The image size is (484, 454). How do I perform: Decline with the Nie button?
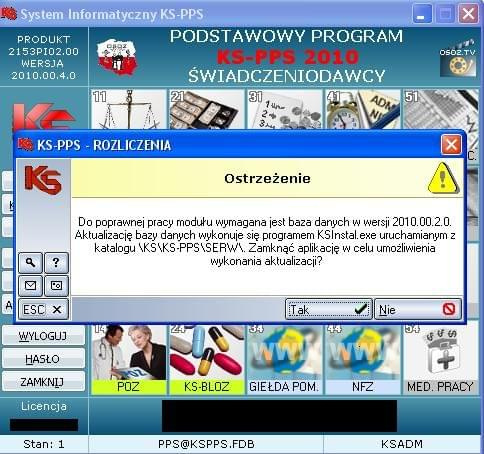[x=418, y=309]
